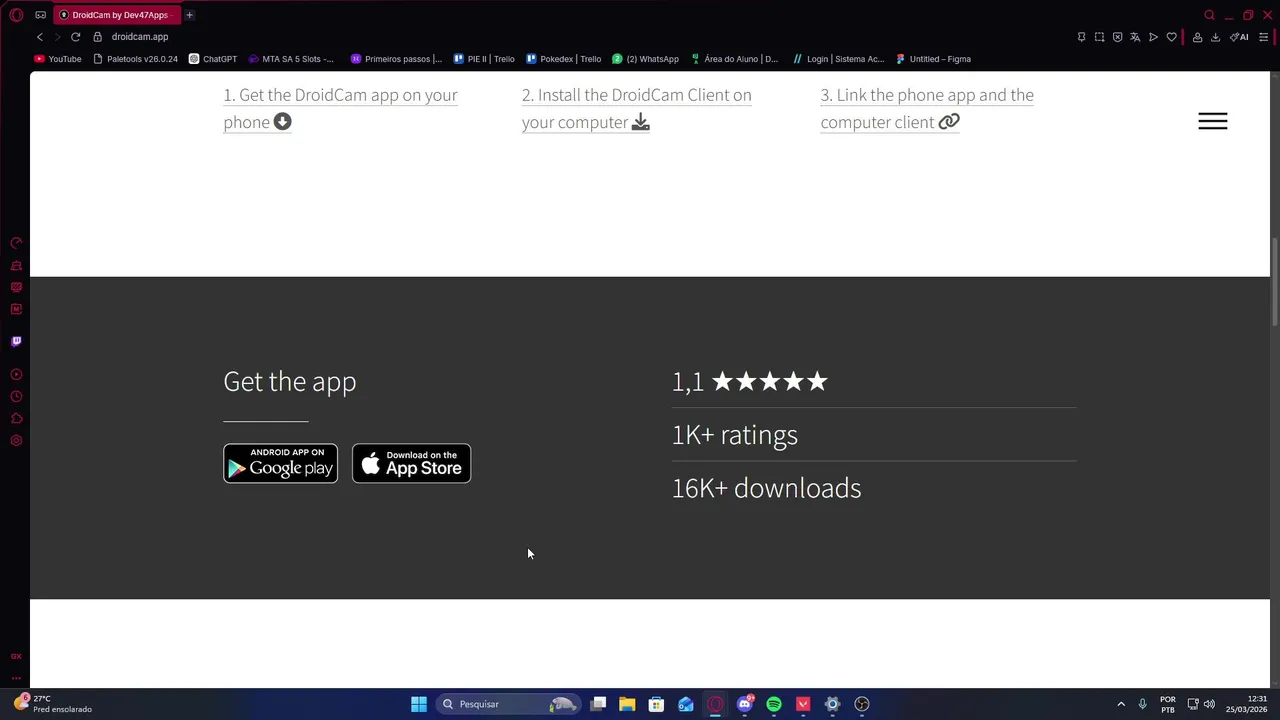View site security lock info
This screenshot has width=1280, height=720.
pyautogui.click(x=97, y=37)
